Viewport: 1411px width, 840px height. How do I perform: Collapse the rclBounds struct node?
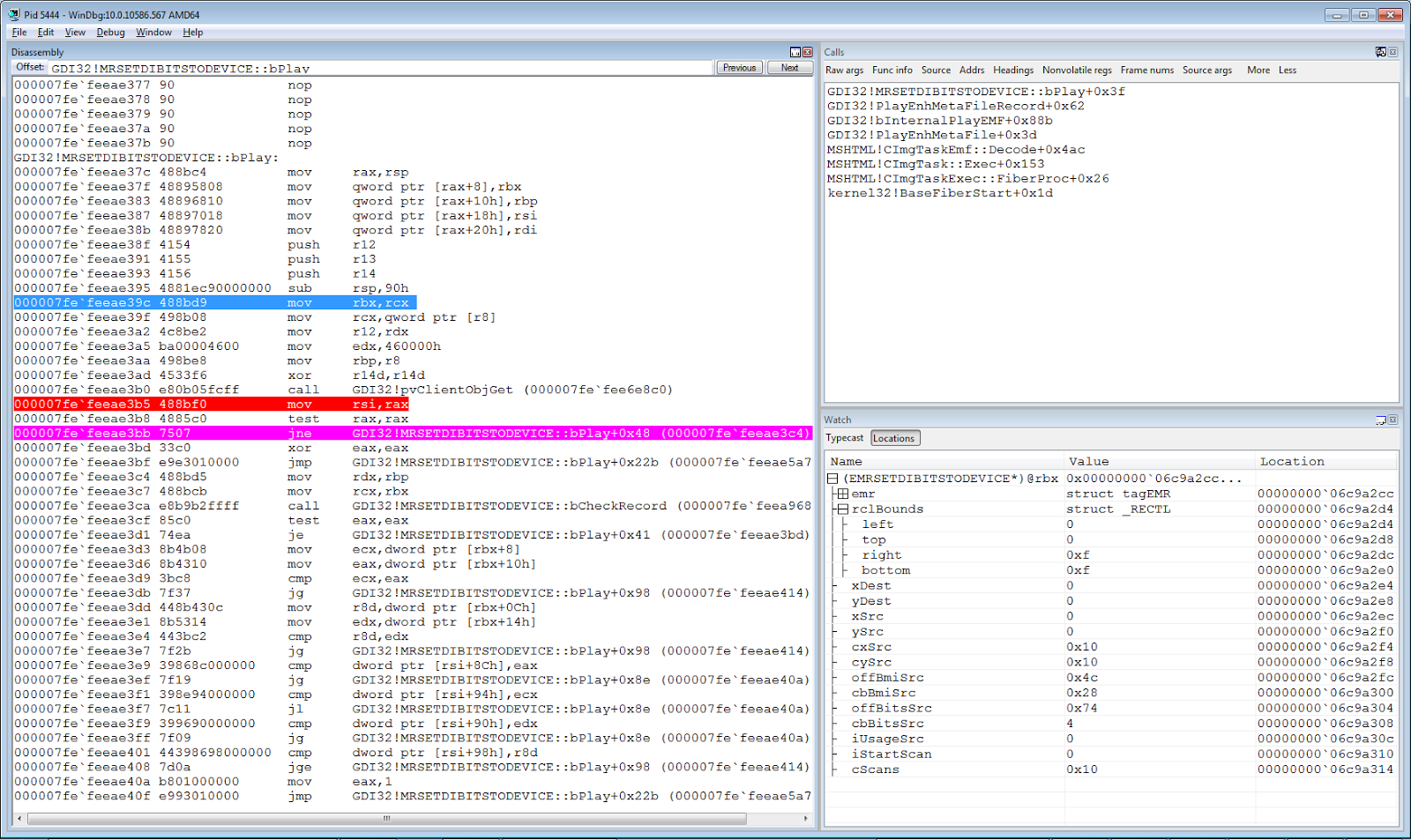(842, 509)
